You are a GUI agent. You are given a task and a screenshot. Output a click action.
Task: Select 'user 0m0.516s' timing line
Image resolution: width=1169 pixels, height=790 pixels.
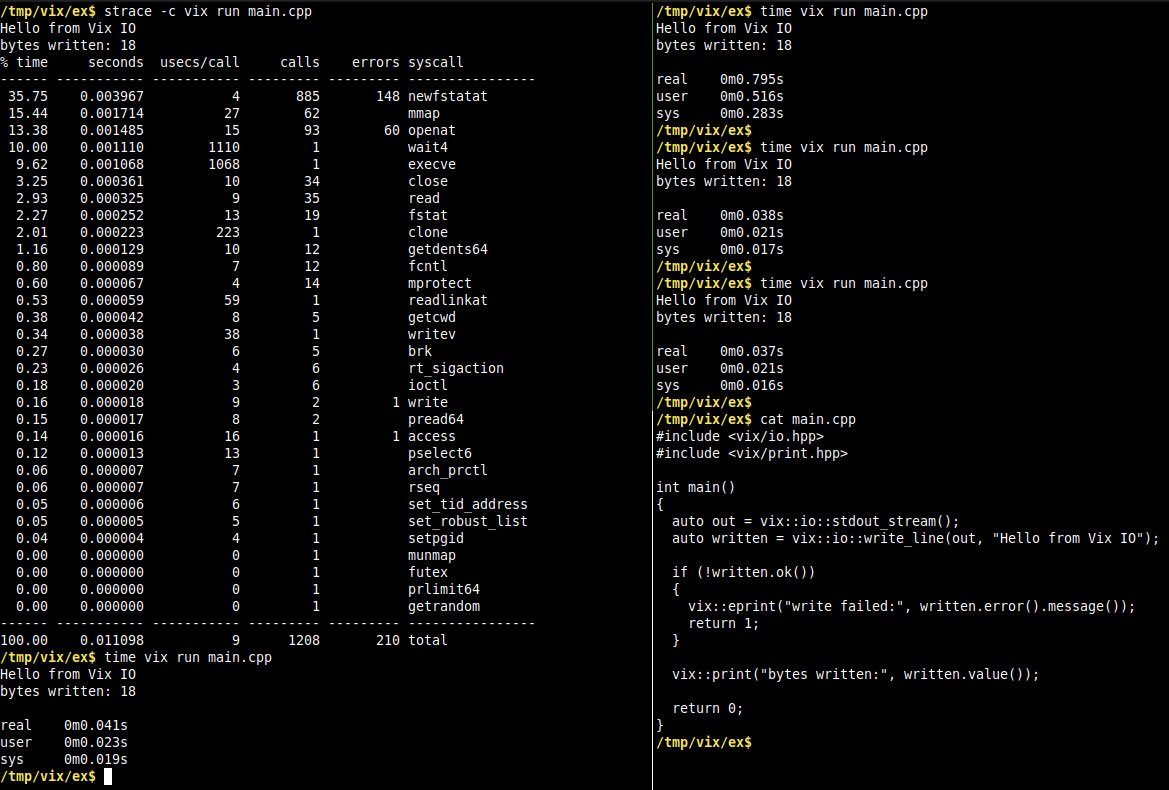point(719,96)
